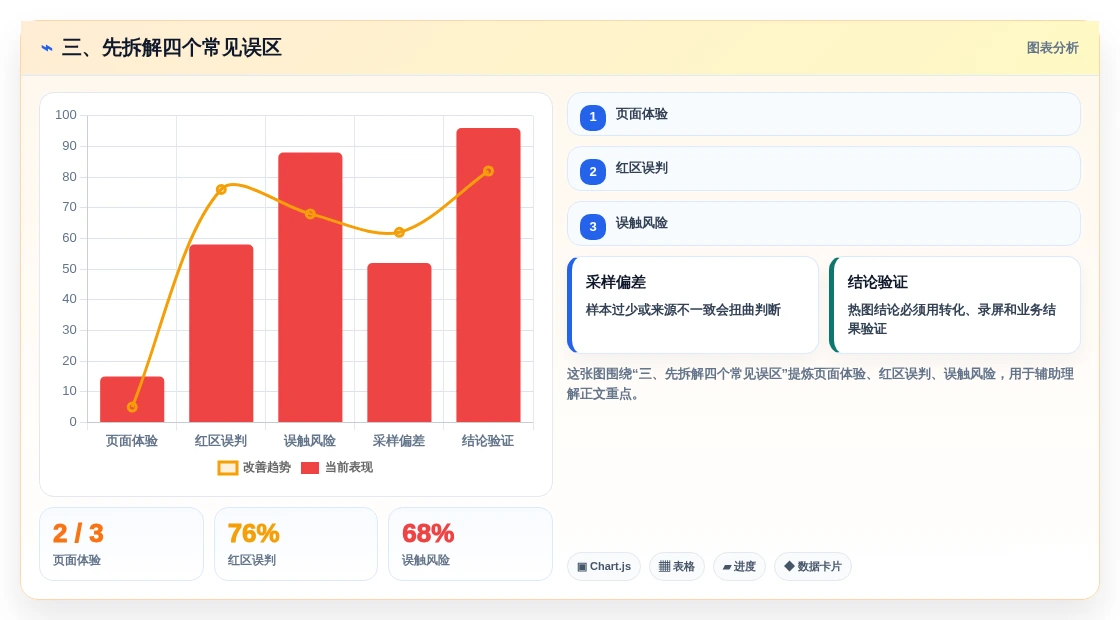Click the 68% 误触风险 stat card
The height and width of the screenshot is (620, 1120).
tap(470, 544)
